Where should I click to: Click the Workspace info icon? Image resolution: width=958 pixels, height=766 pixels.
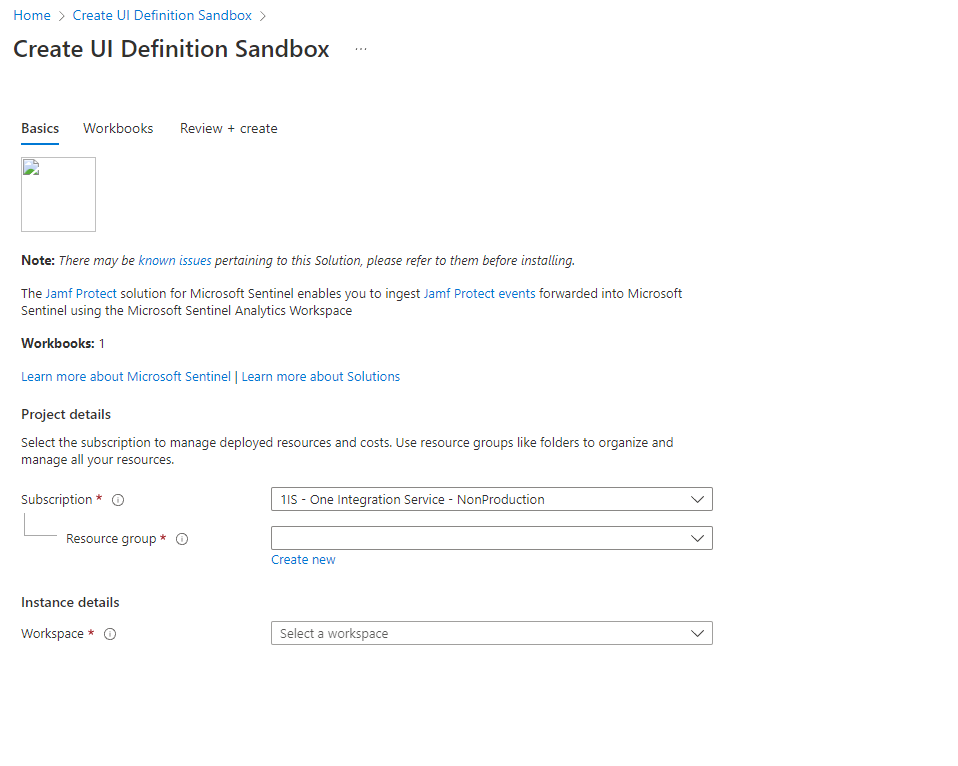click(x=110, y=634)
